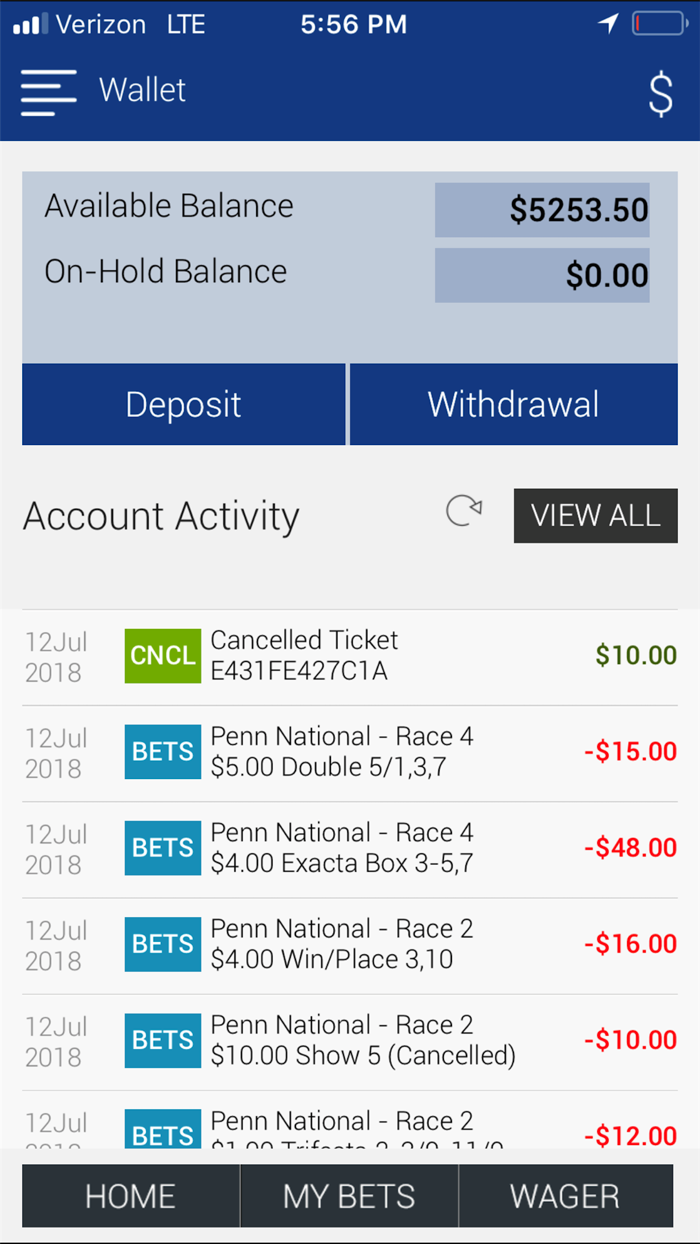Image resolution: width=700 pixels, height=1244 pixels.
Task: Open the hamburger navigation menu
Action: click(x=47, y=90)
